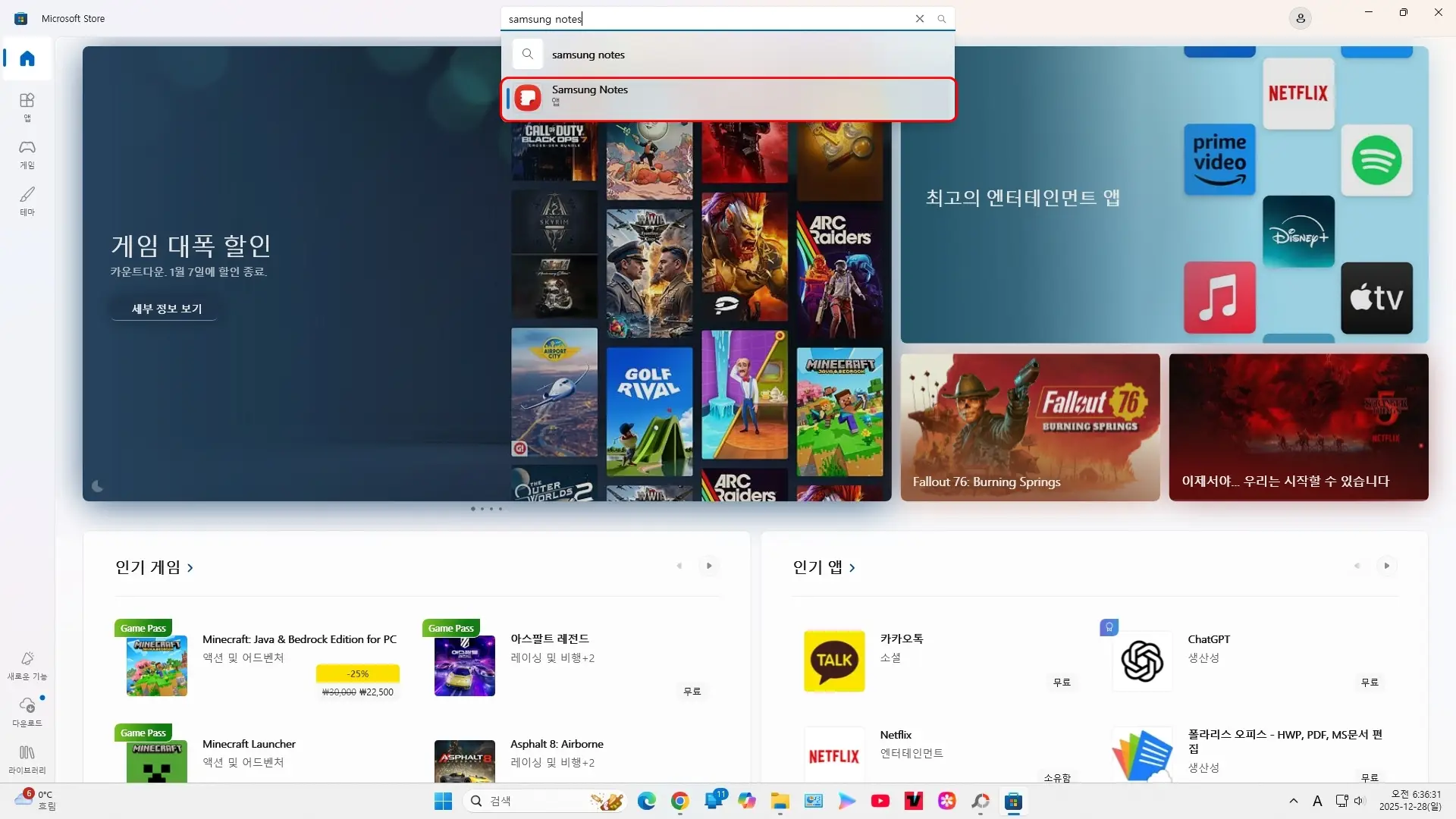Screen dimensions: 1456x819
Task: Open the Library icon in sidebar
Action: 27,758
